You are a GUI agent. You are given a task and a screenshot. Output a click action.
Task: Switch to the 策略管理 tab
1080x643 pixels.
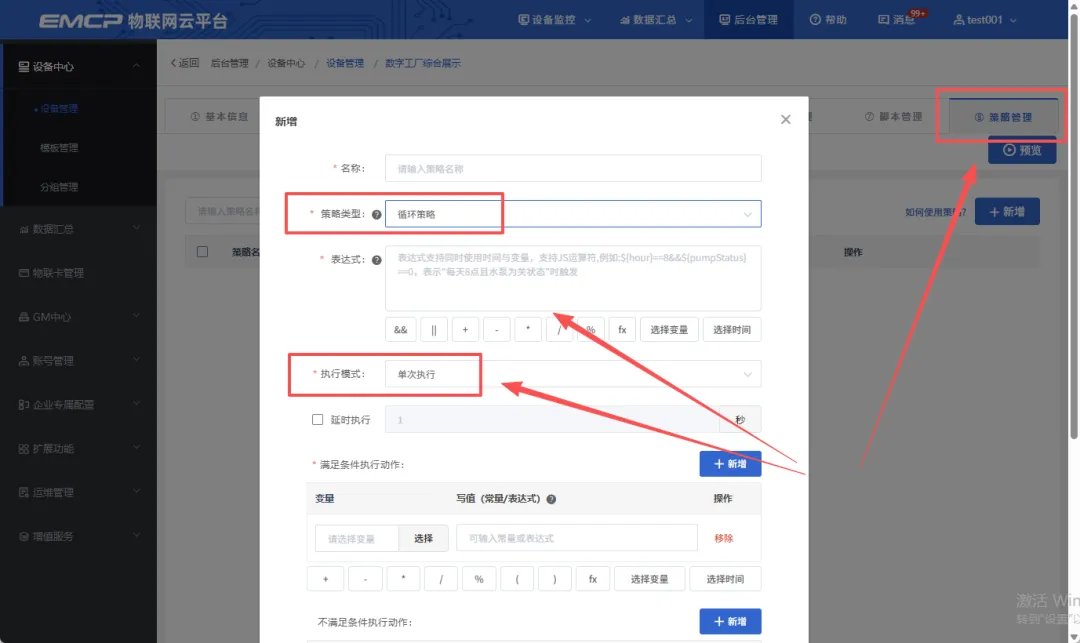pos(1004,117)
